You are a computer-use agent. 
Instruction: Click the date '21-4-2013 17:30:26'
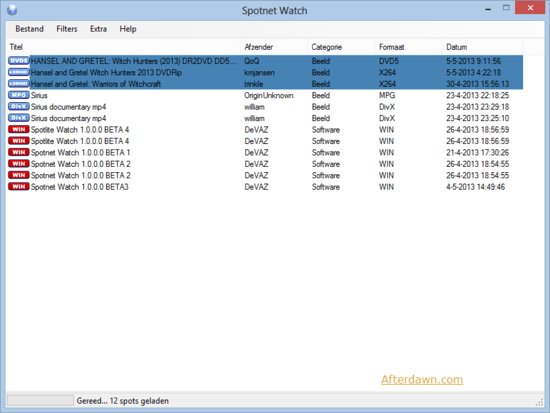point(477,152)
